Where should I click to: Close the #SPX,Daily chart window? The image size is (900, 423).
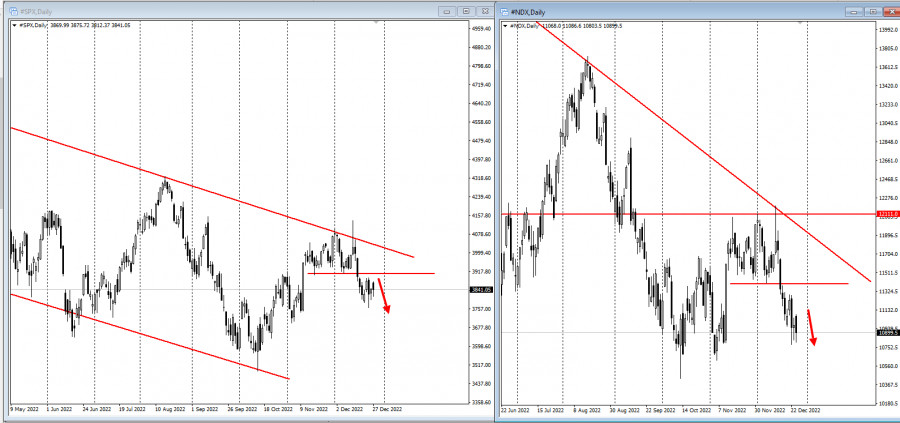pyautogui.click(x=485, y=11)
